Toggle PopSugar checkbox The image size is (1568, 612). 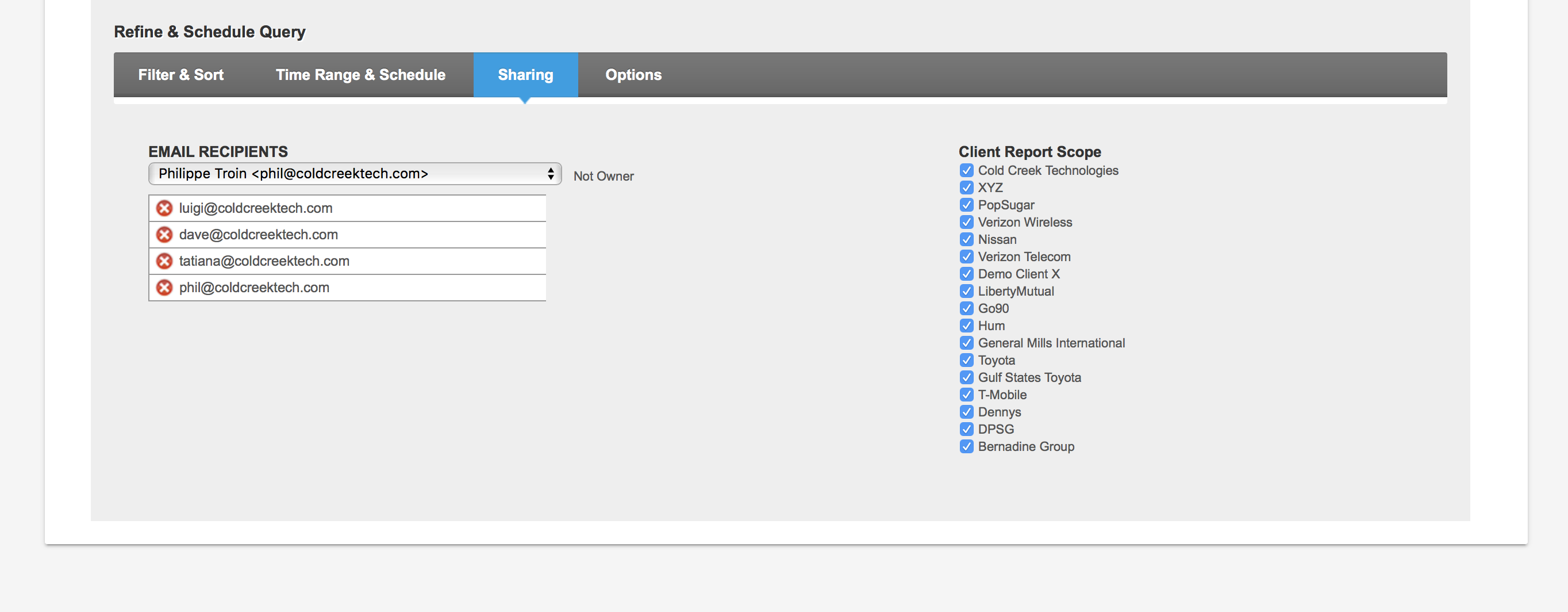[966, 205]
